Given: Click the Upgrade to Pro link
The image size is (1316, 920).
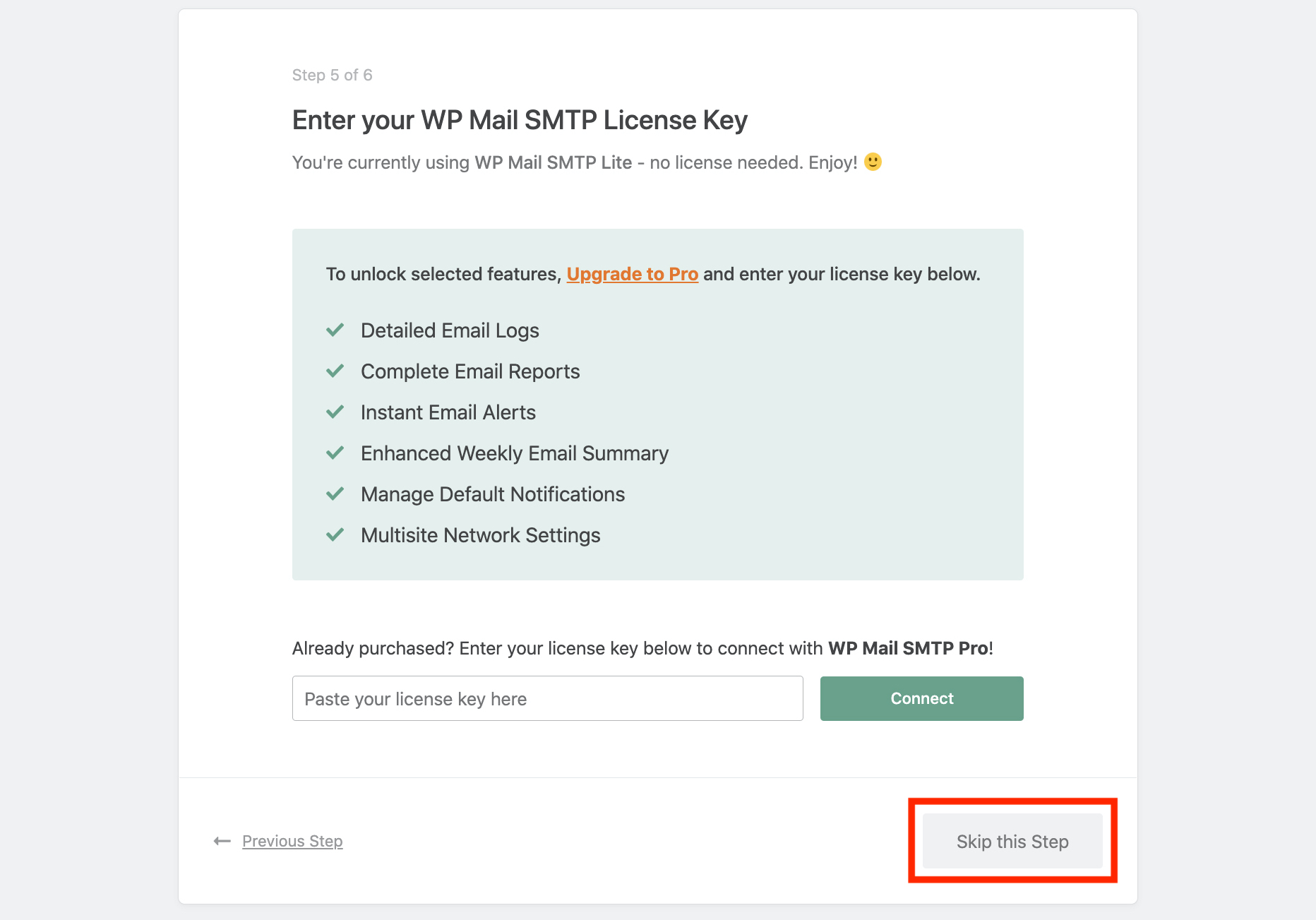Looking at the screenshot, I should click(x=632, y=274).
